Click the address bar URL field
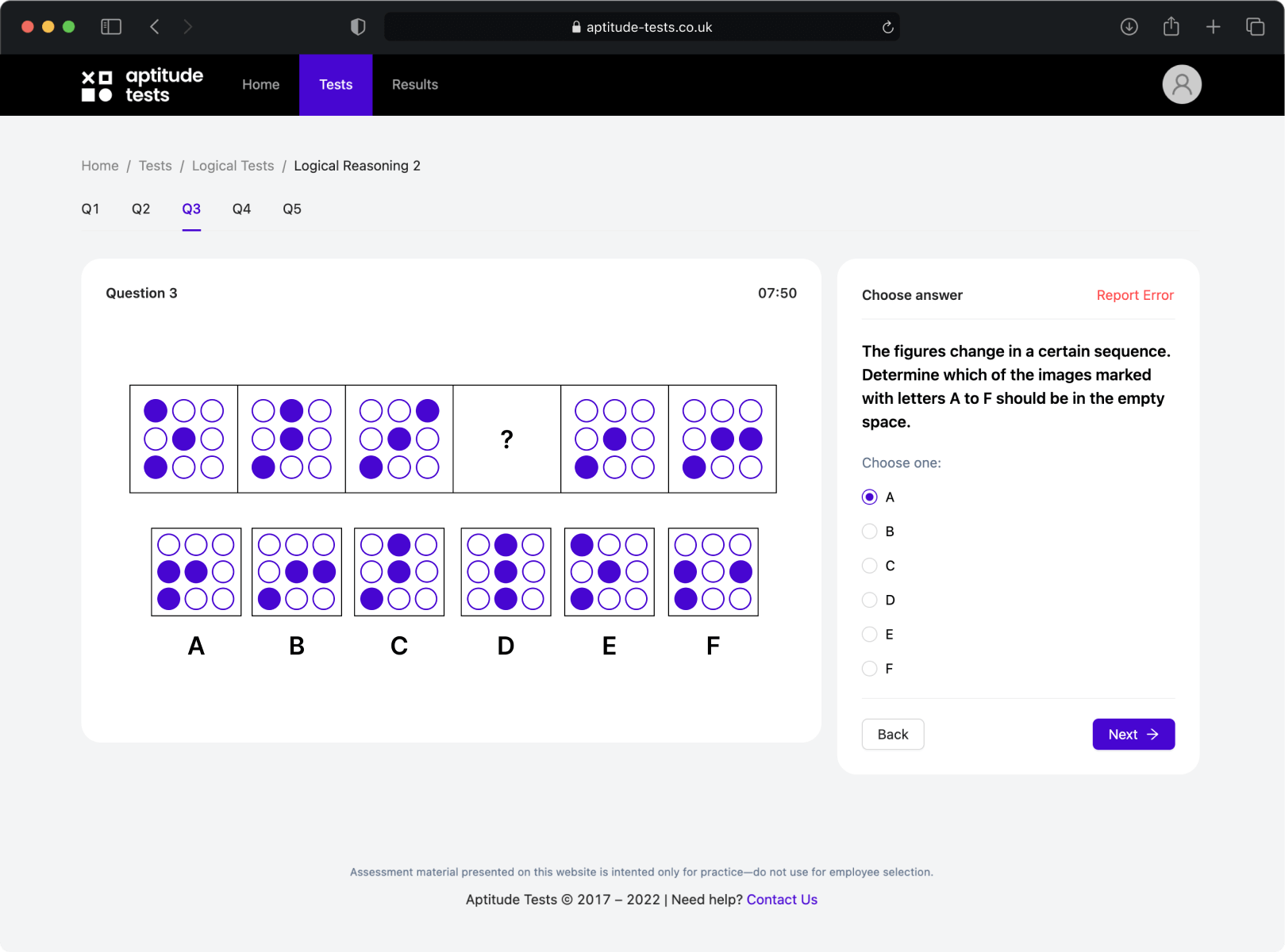This screenshot has height=952, width=1285. [641, 27]
